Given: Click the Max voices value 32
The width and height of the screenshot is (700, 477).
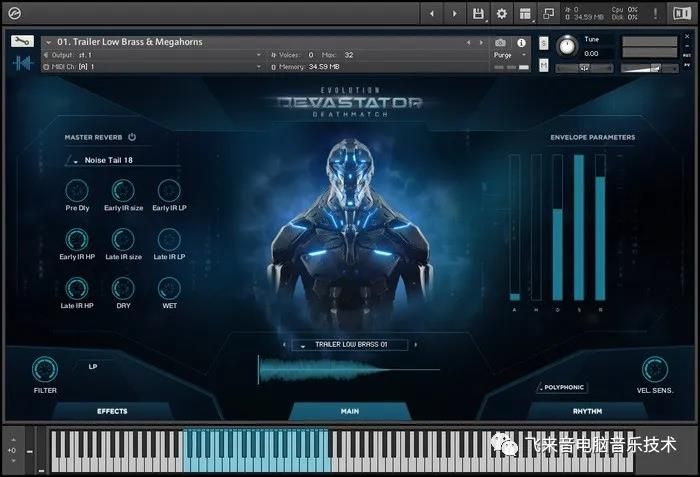Looking at the screenshot, I should (x=349, y=55).
